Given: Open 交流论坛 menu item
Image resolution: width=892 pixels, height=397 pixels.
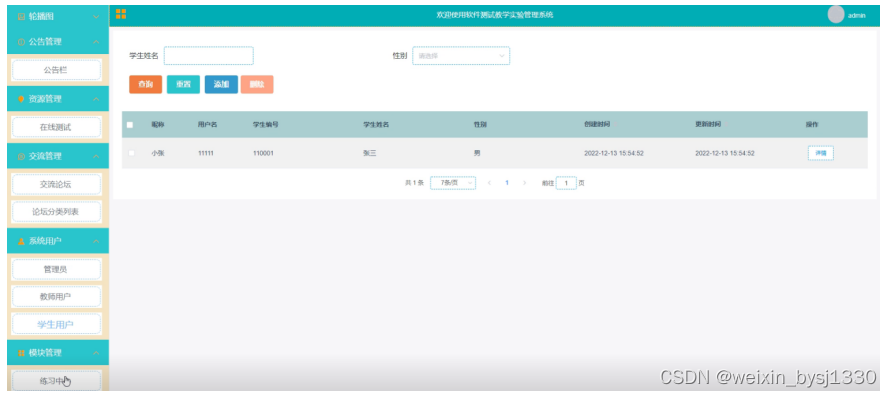Looking at the screenshot, I should click(56, 184).
